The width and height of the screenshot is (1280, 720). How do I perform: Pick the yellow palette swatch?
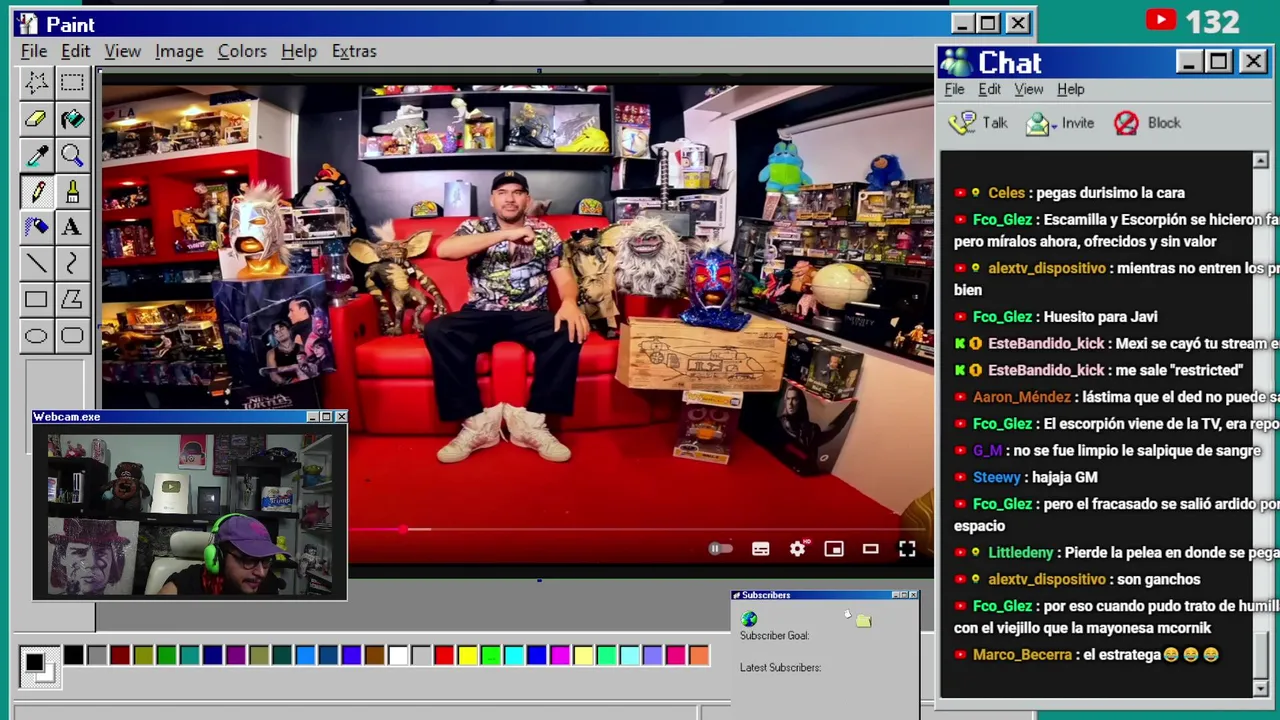(x=467, y=656)
